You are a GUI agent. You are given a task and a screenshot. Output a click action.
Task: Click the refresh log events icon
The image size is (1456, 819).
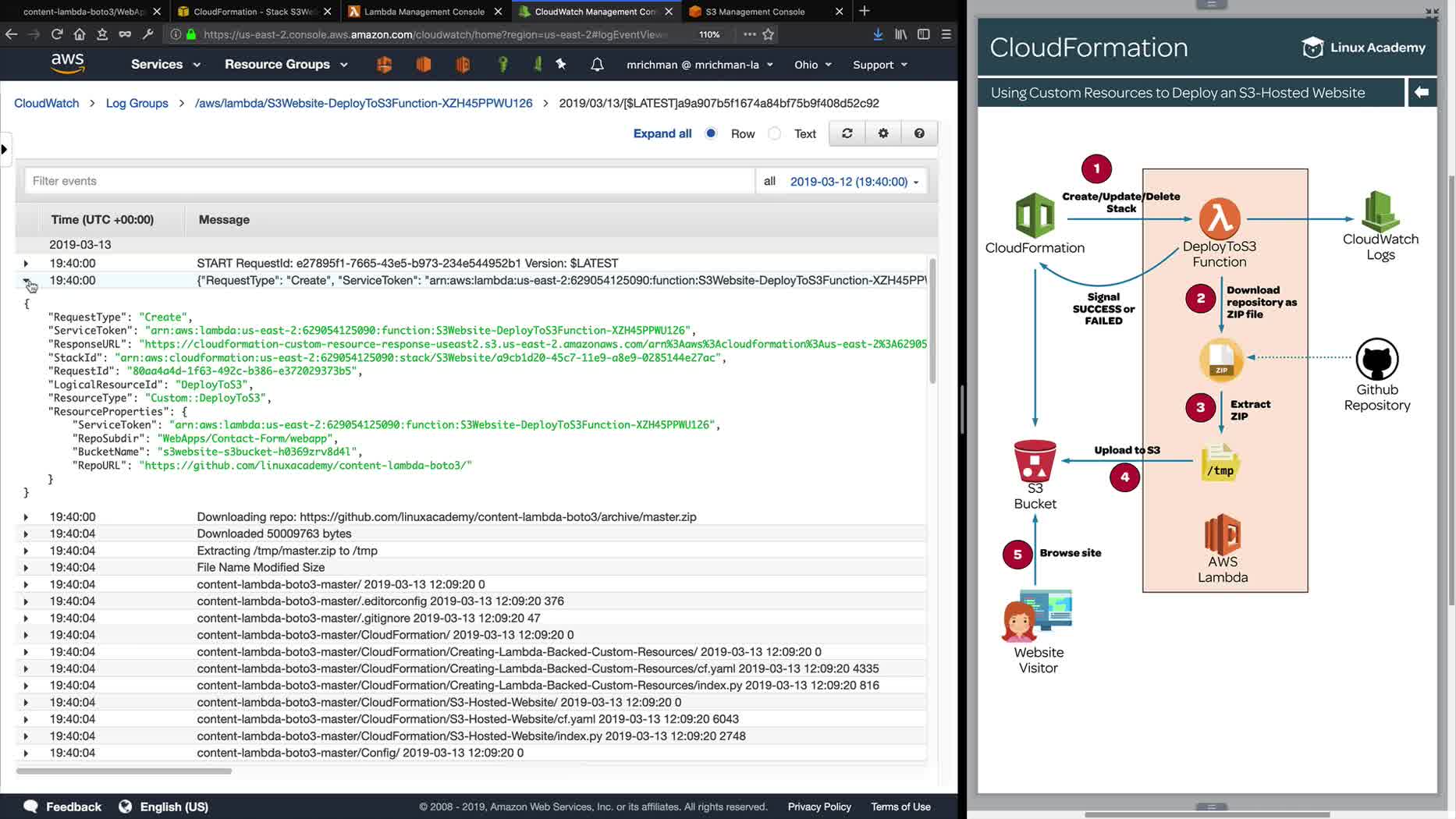pyautogui.click(x=847, y=133)
